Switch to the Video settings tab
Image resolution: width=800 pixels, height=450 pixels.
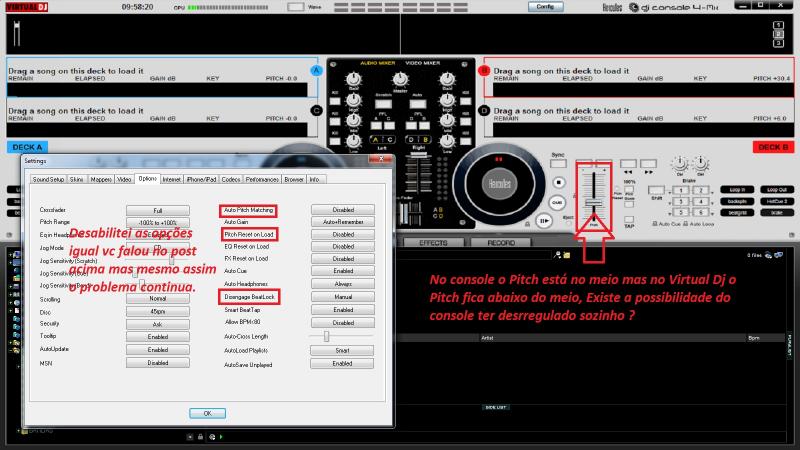pyautogui.click(x=124, y=180)
